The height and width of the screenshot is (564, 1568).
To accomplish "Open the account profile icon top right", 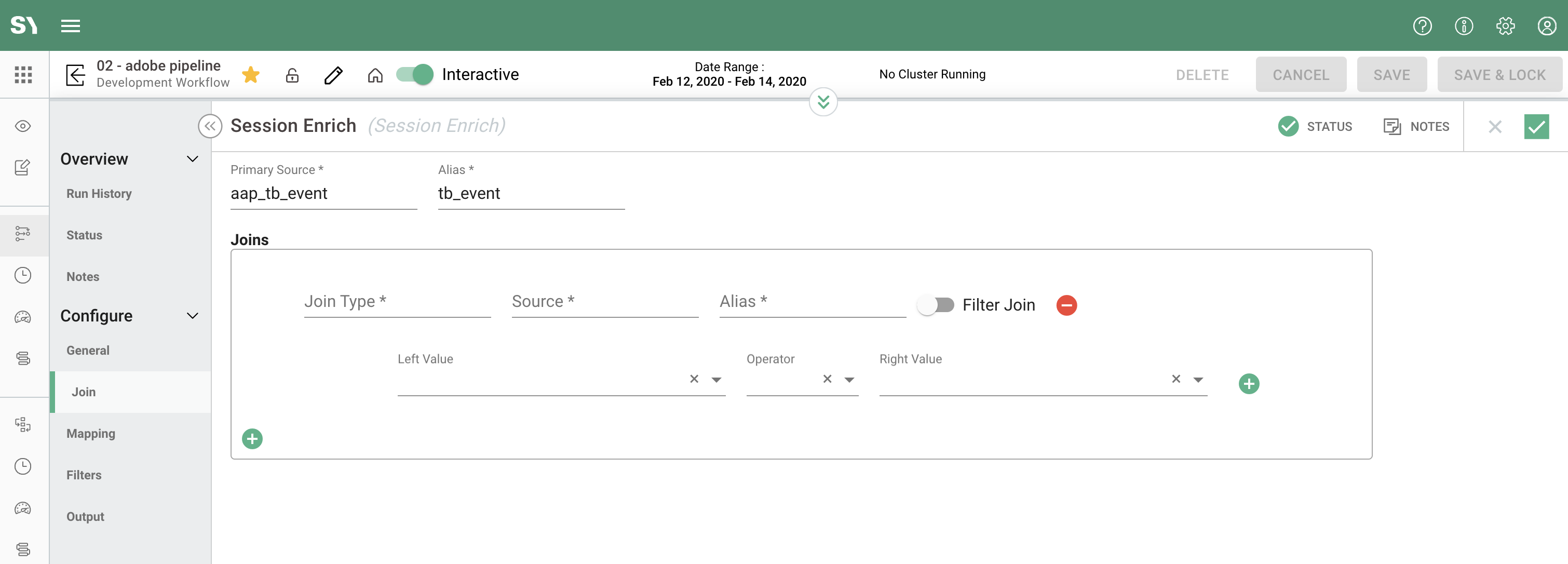I will tap(1547, 25).
